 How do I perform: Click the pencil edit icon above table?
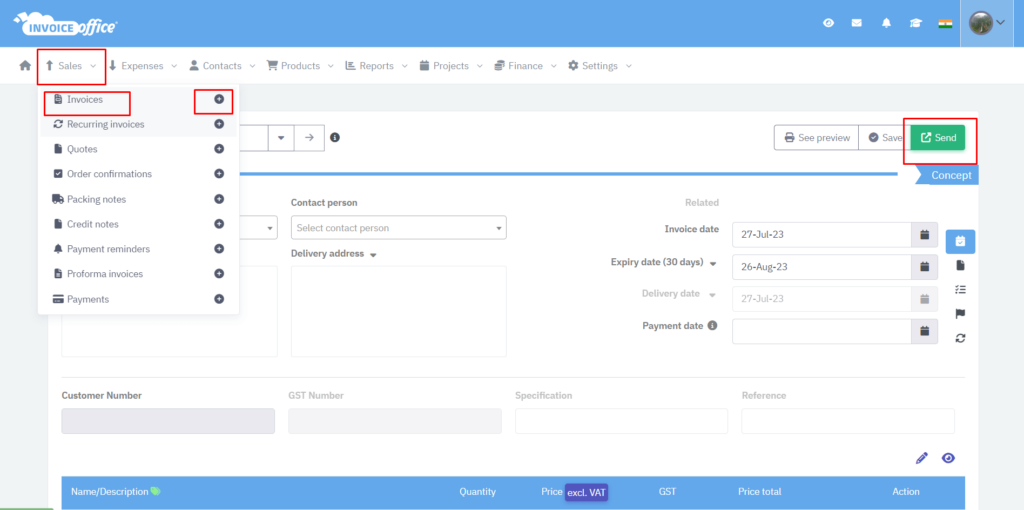(922, 458)
